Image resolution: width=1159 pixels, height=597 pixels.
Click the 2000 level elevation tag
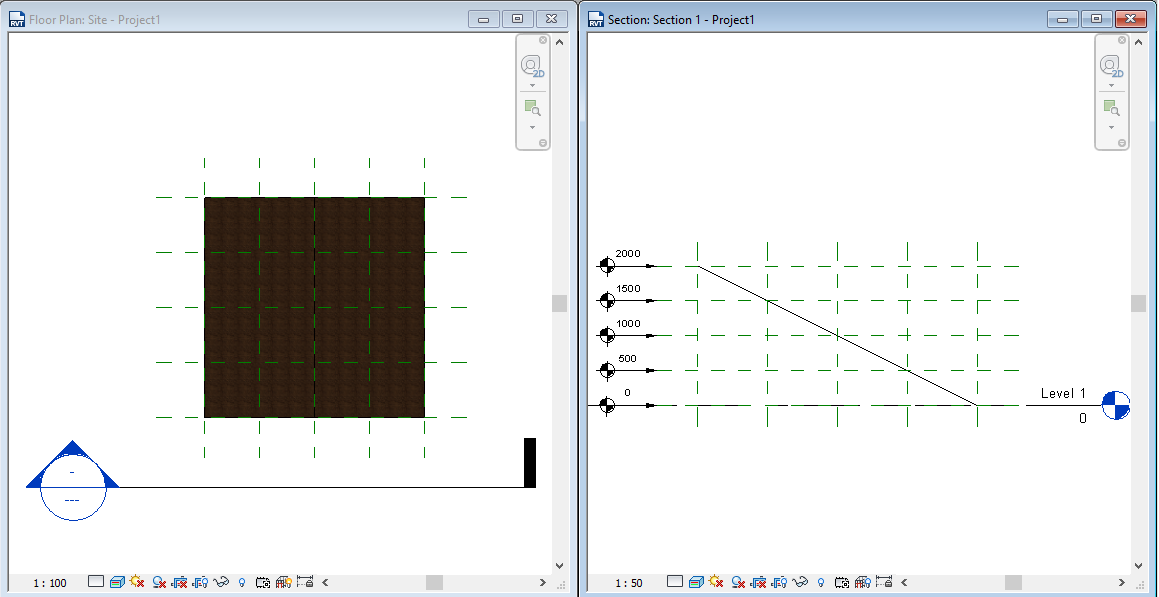tap(628, 253)
